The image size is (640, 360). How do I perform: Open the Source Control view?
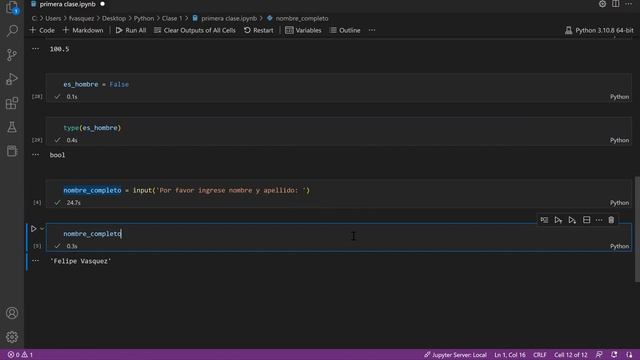[12, 55]
